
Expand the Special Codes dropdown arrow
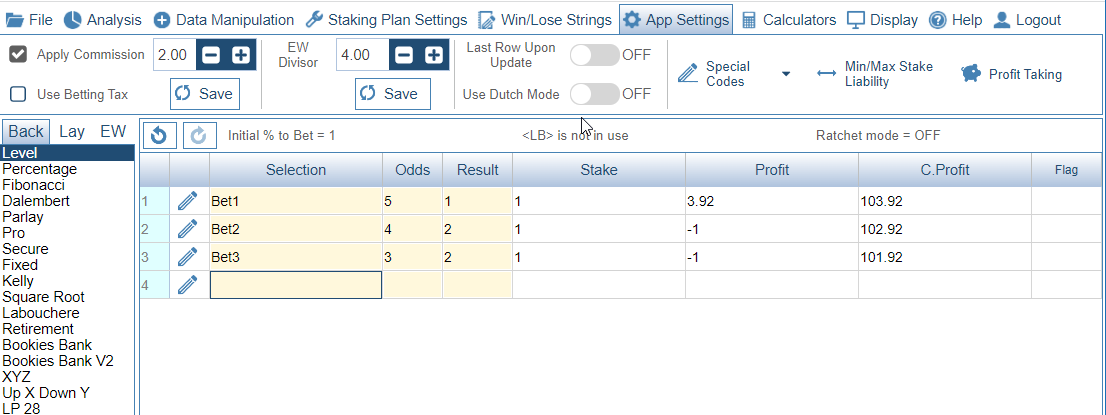coord(786,74)
